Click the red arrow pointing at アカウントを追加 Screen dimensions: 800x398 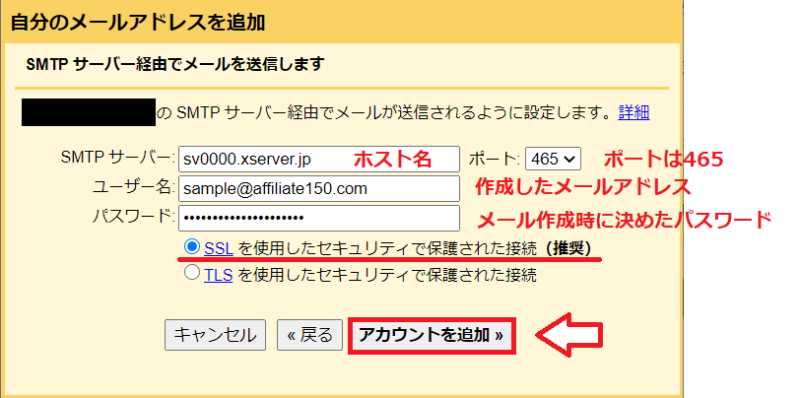[569, 335]
